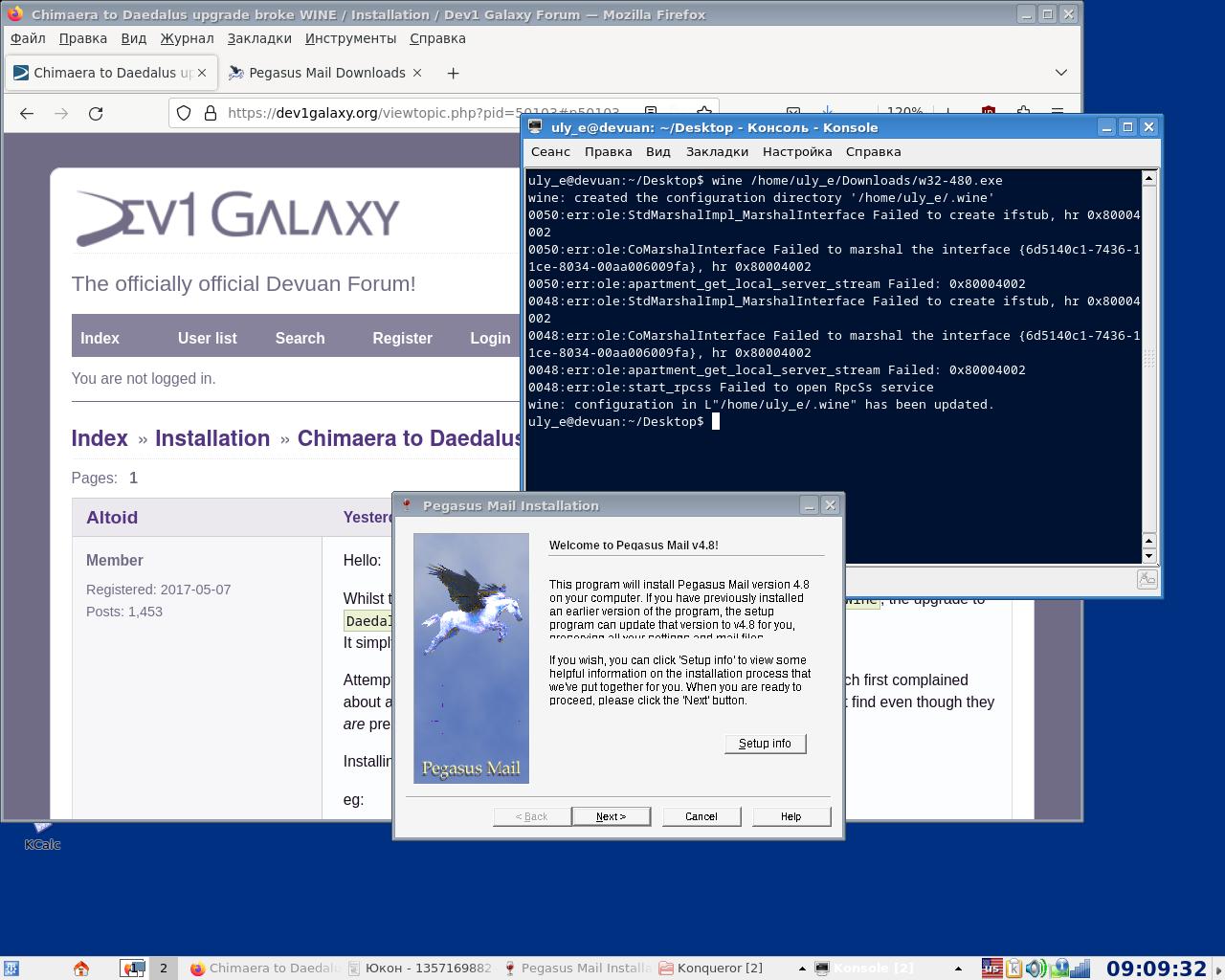The width and height of the screenshot is (1225, 980).
Task: Reload the Dev1 Galaxy page
Action: tap(96, 113)
